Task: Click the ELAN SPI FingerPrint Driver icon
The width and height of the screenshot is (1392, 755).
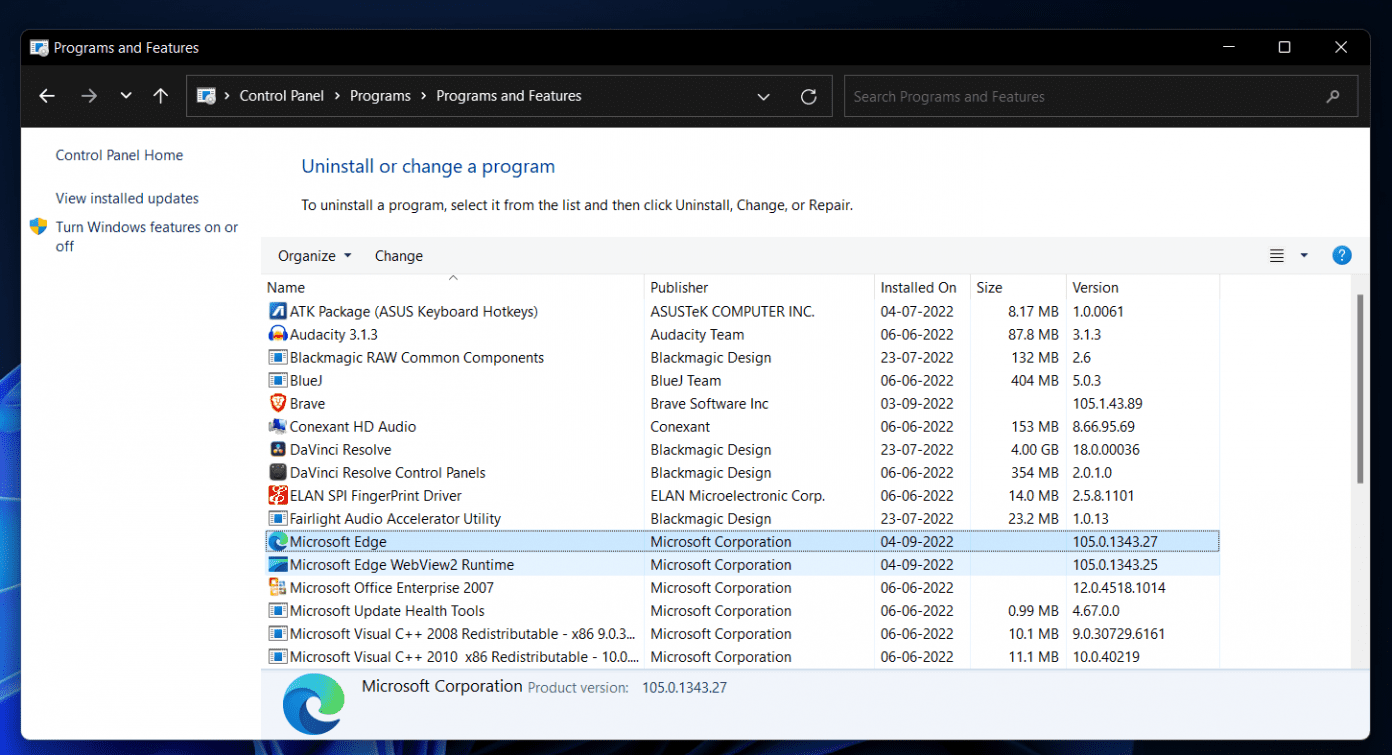Action: coord(277,495)
